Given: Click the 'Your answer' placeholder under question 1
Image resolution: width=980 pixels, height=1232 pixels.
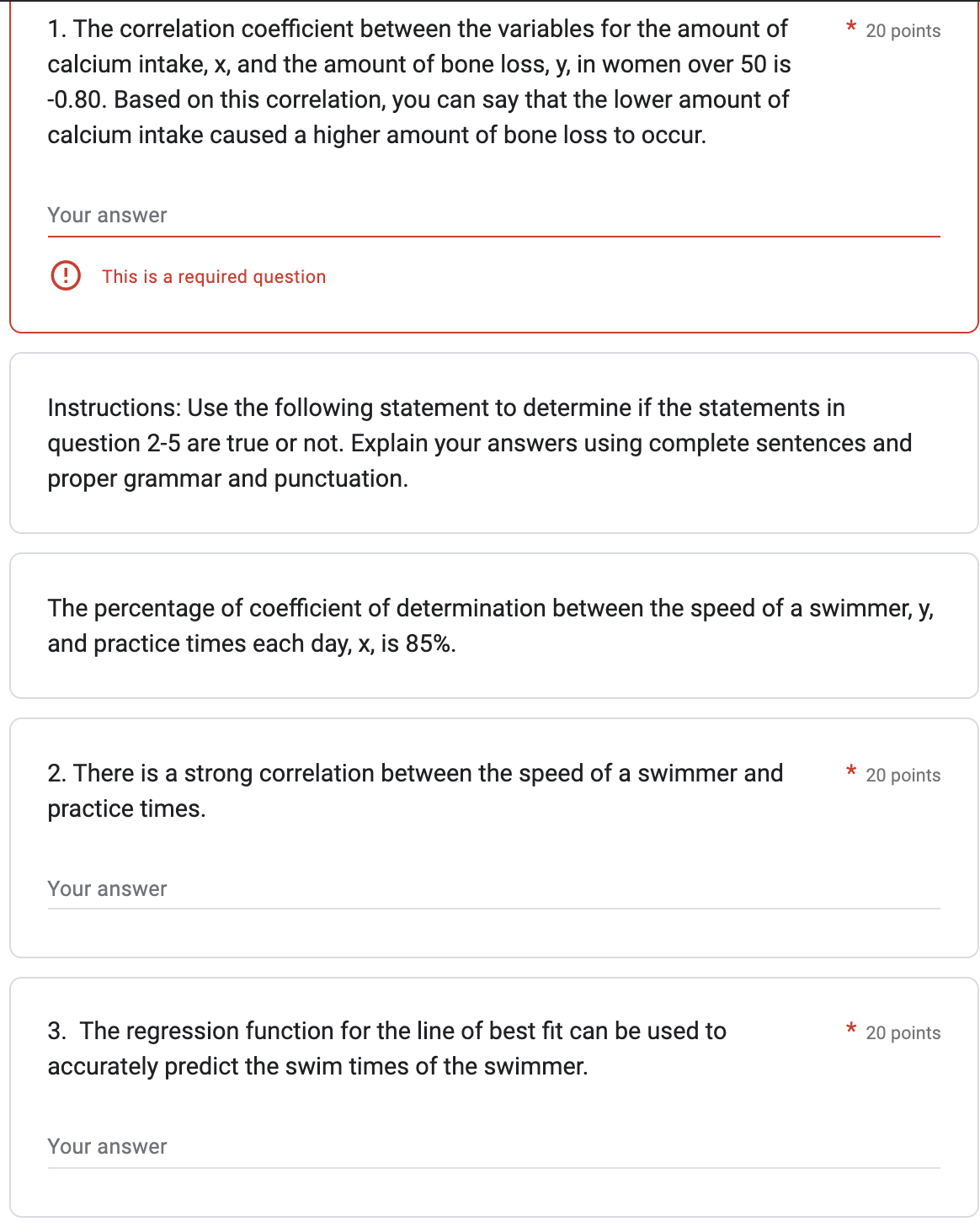Looking at the screenshot, I should click(107, 215).
